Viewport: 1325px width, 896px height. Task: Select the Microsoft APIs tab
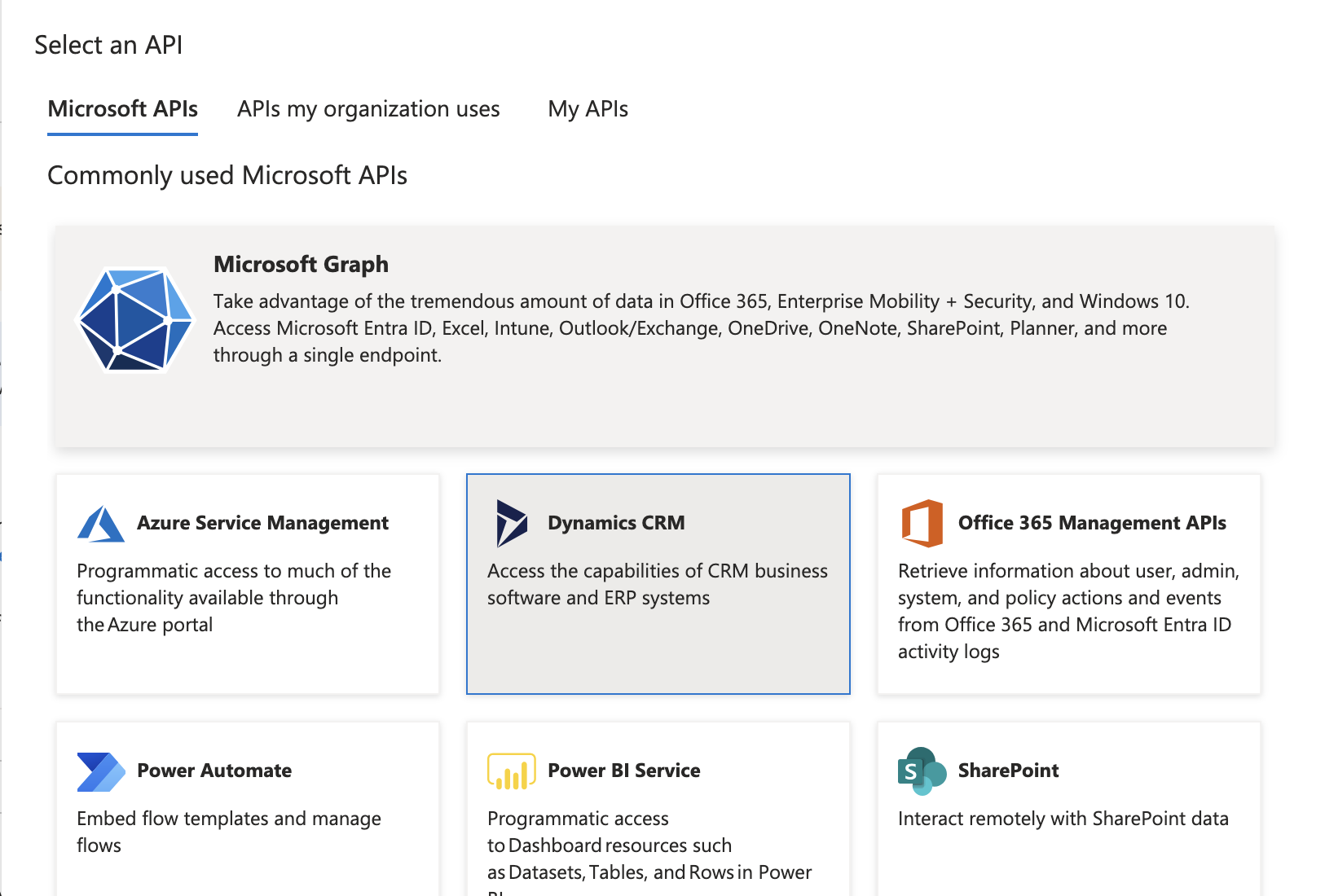(123, 109)
